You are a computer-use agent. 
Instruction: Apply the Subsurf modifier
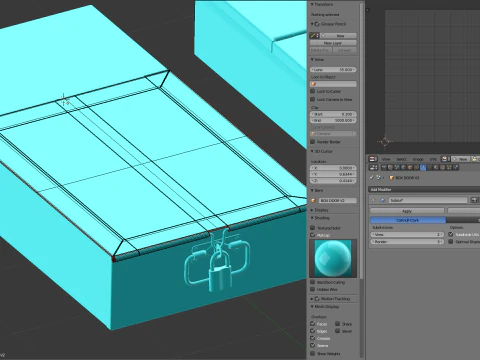point(407,211)
